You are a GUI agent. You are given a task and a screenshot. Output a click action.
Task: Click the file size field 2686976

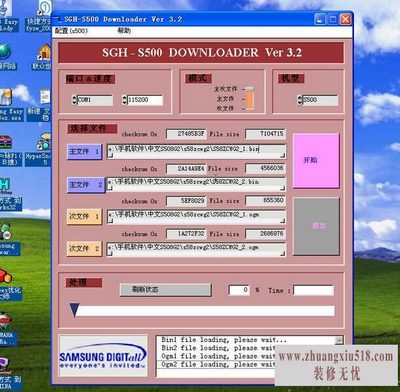[266, 234]
